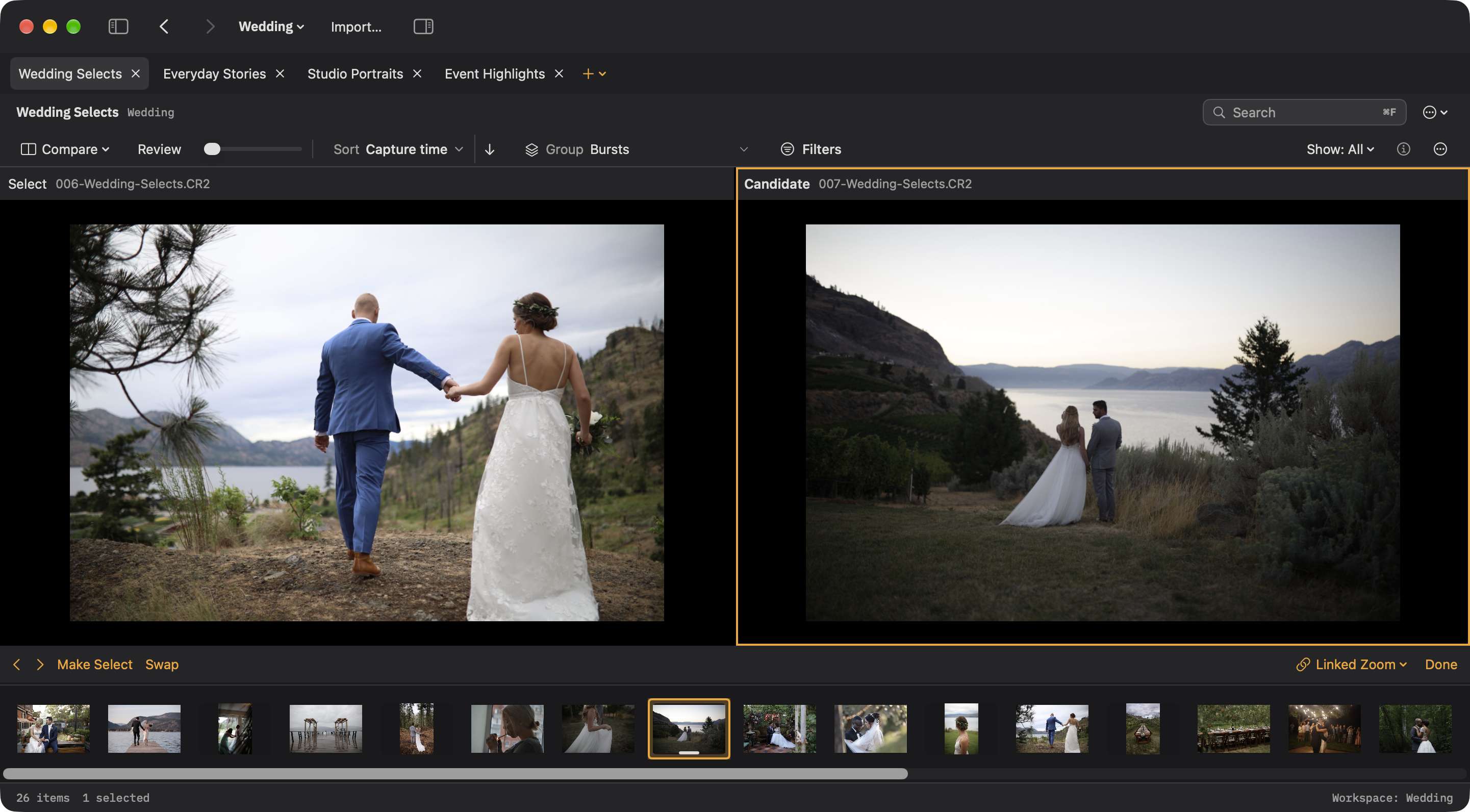Image resolution: width=1470 pixels, height=812 pixels.
Task: Focus the Search input field
Action: (1304, 112)
